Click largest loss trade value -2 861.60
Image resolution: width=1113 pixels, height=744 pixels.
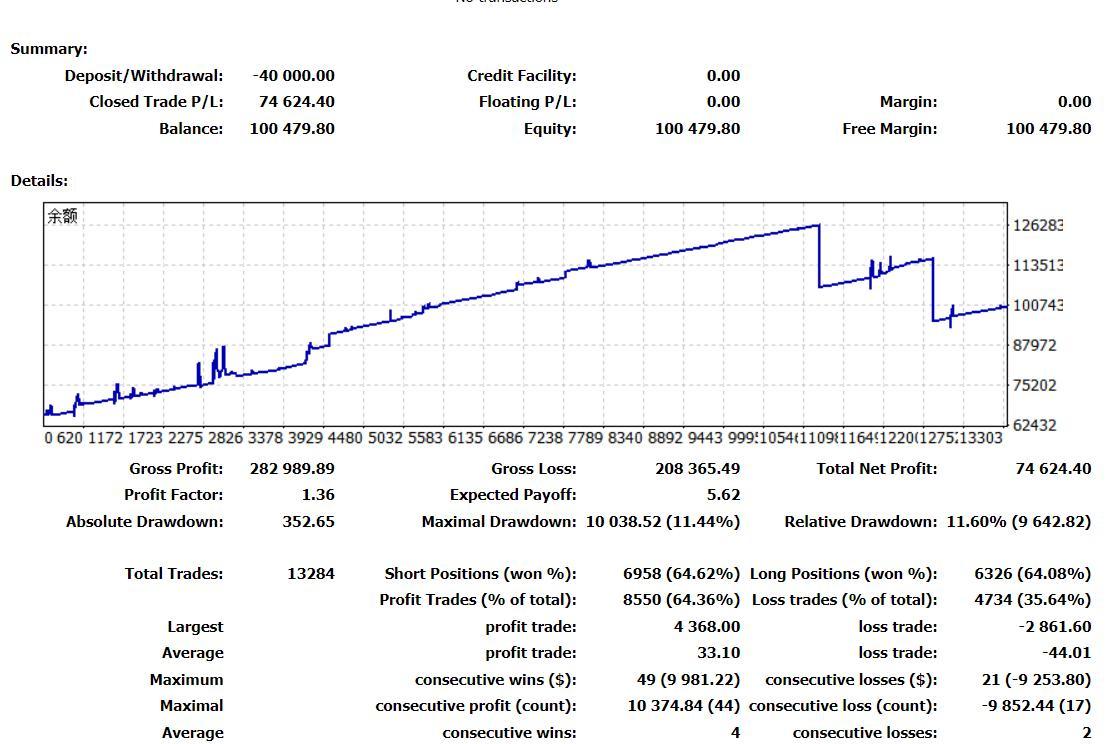point(1055,628)
